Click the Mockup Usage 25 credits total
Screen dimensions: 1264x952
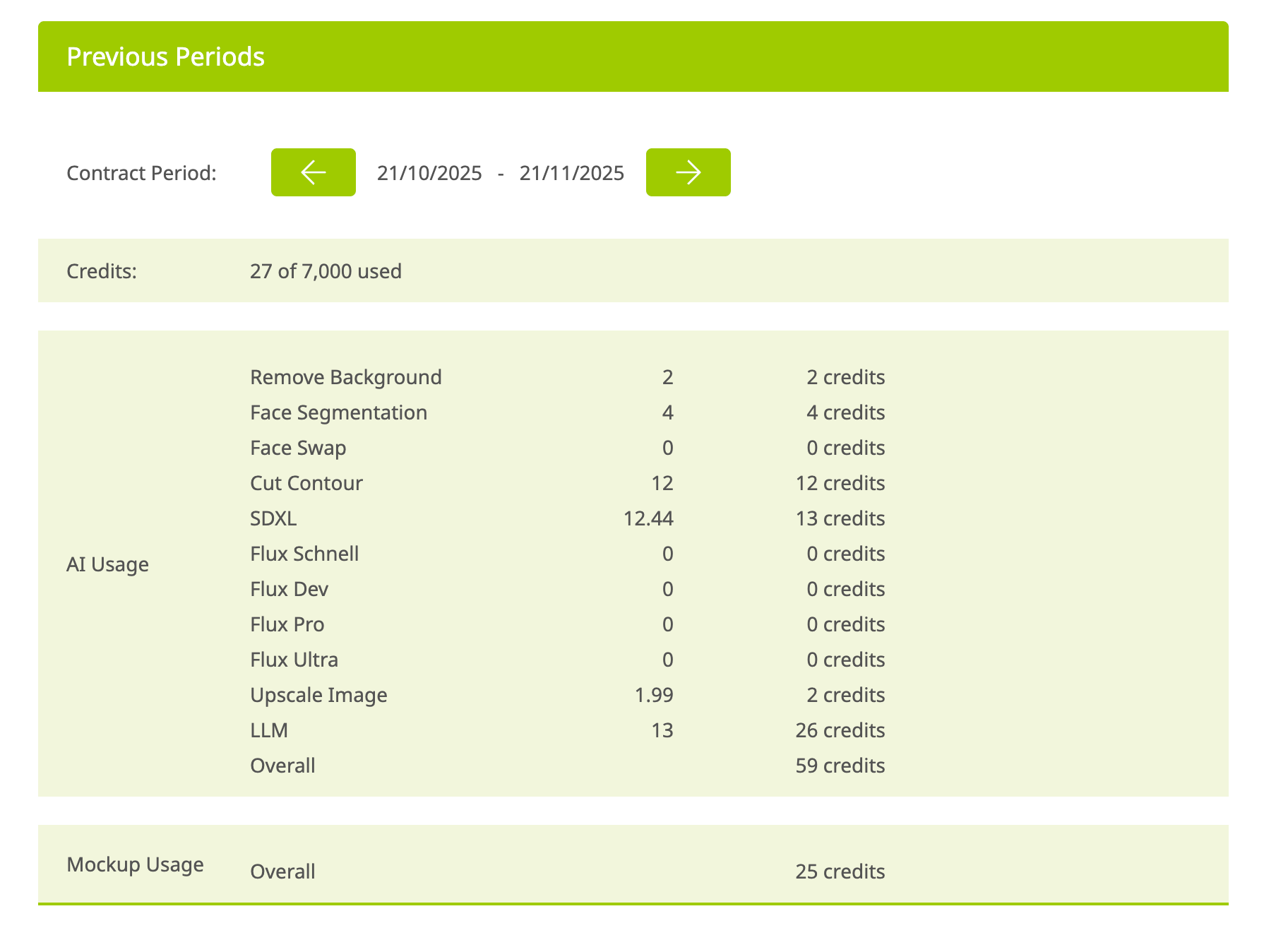point(840,871)
